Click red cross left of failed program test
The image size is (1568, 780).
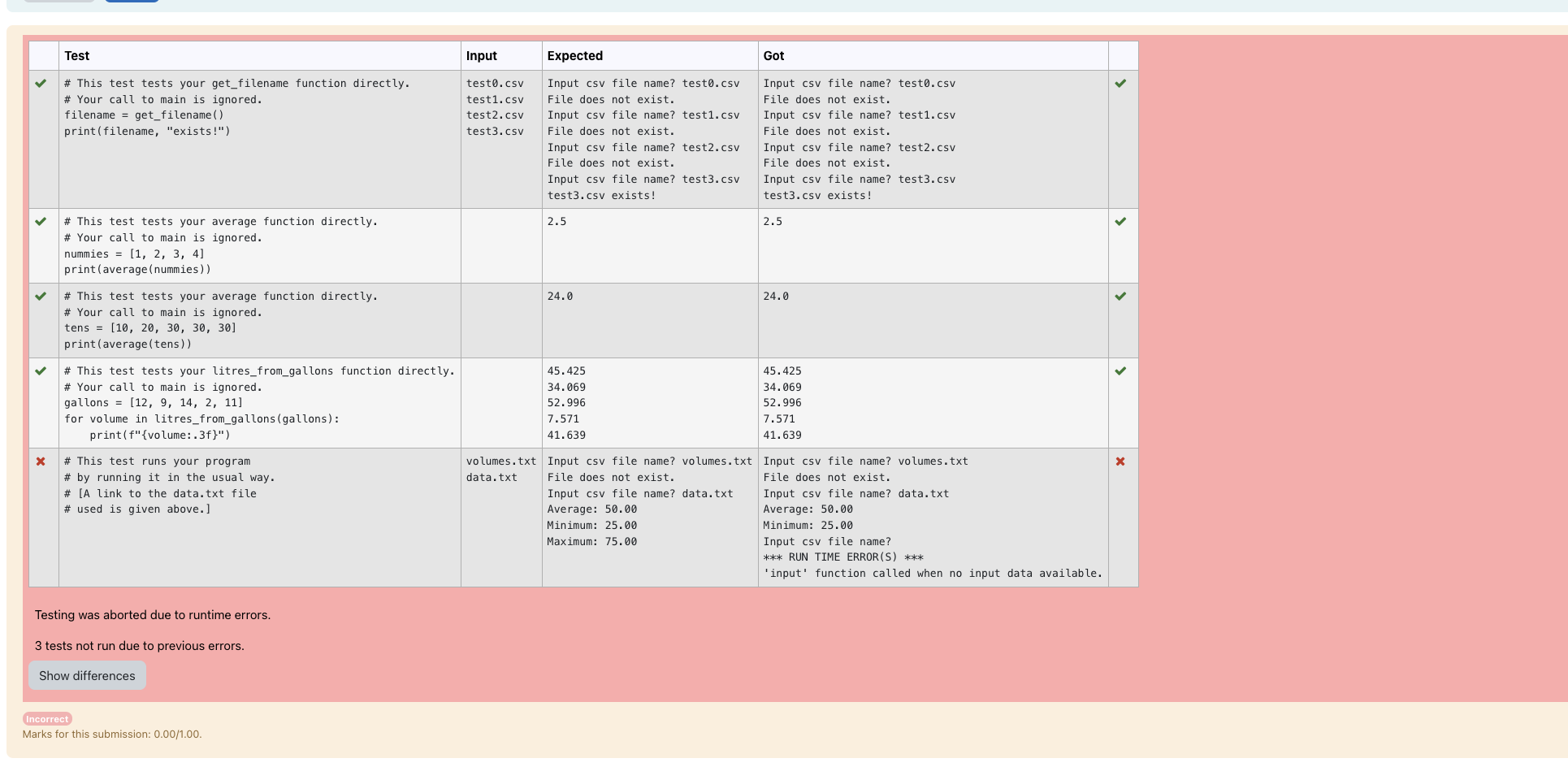tap(41, 461)
